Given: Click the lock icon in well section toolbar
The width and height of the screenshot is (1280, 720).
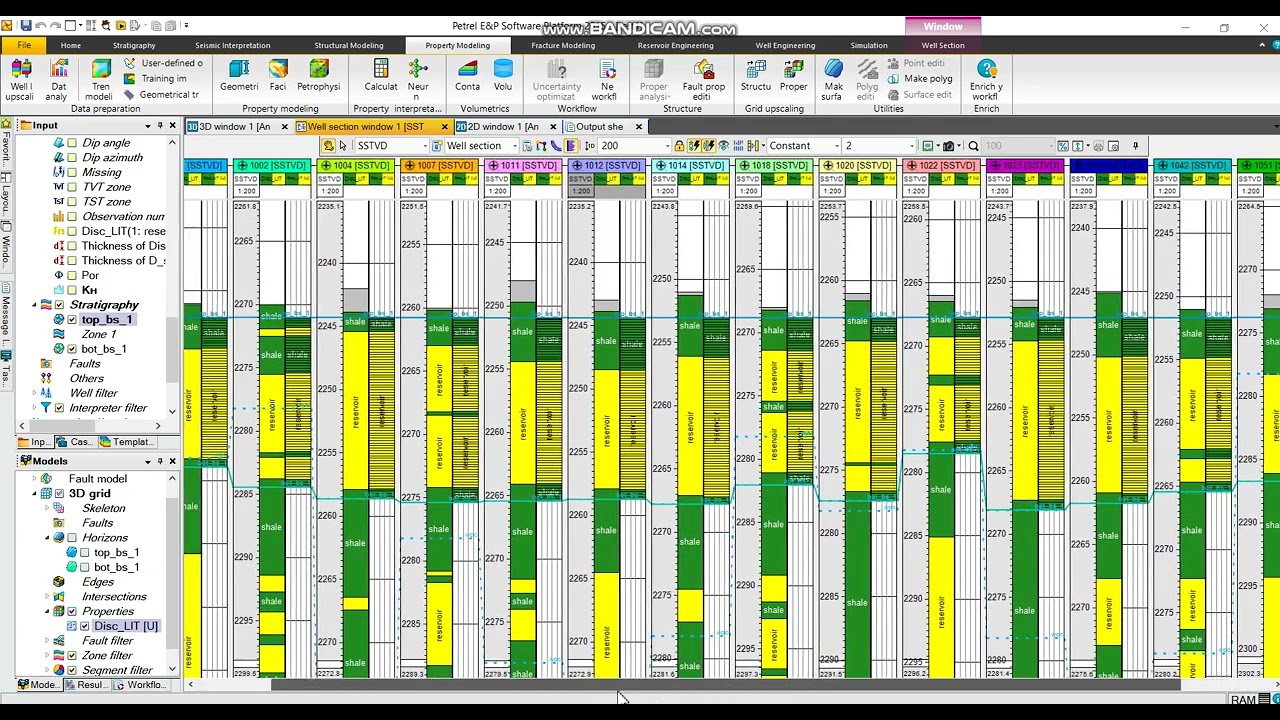Looking at the screenshot, I should 679,146.
